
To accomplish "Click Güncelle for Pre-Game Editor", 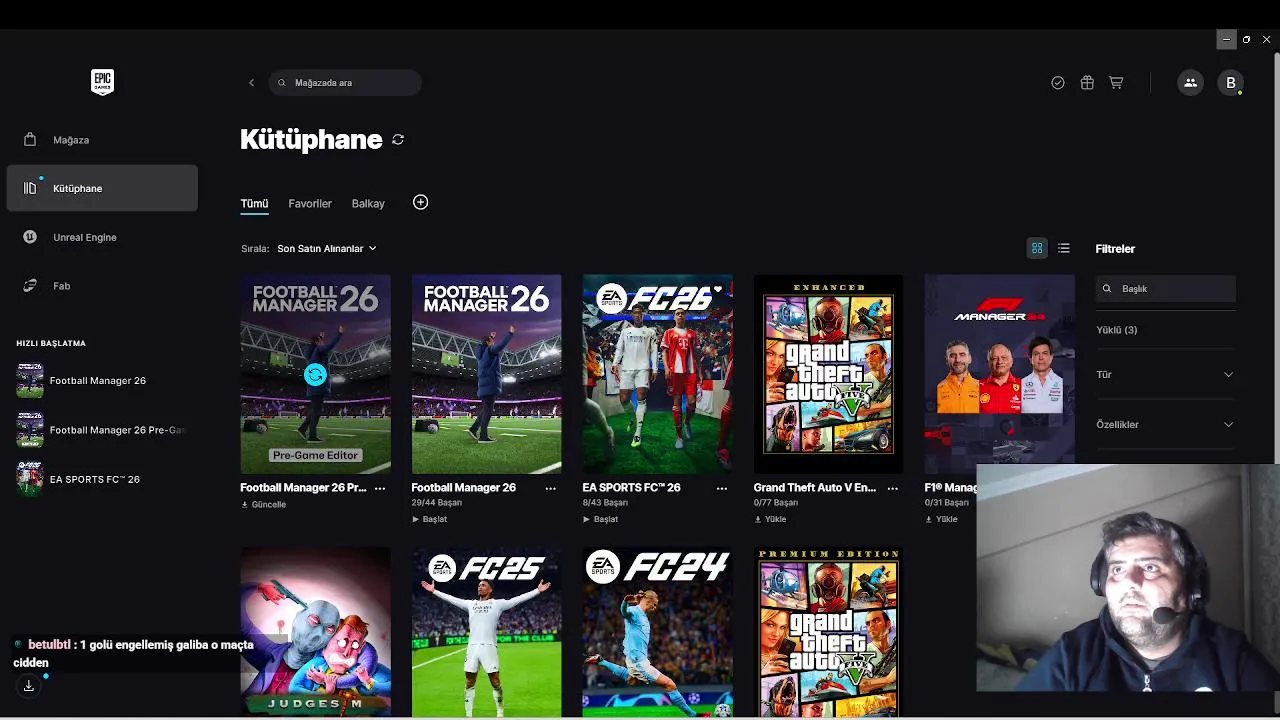I will click(264, 505).
